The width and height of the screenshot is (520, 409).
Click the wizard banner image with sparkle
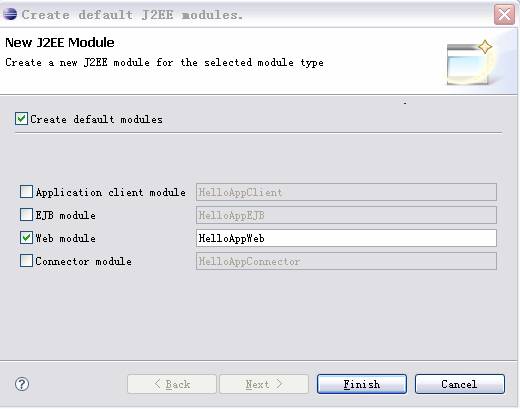click(x=470, y=62)
